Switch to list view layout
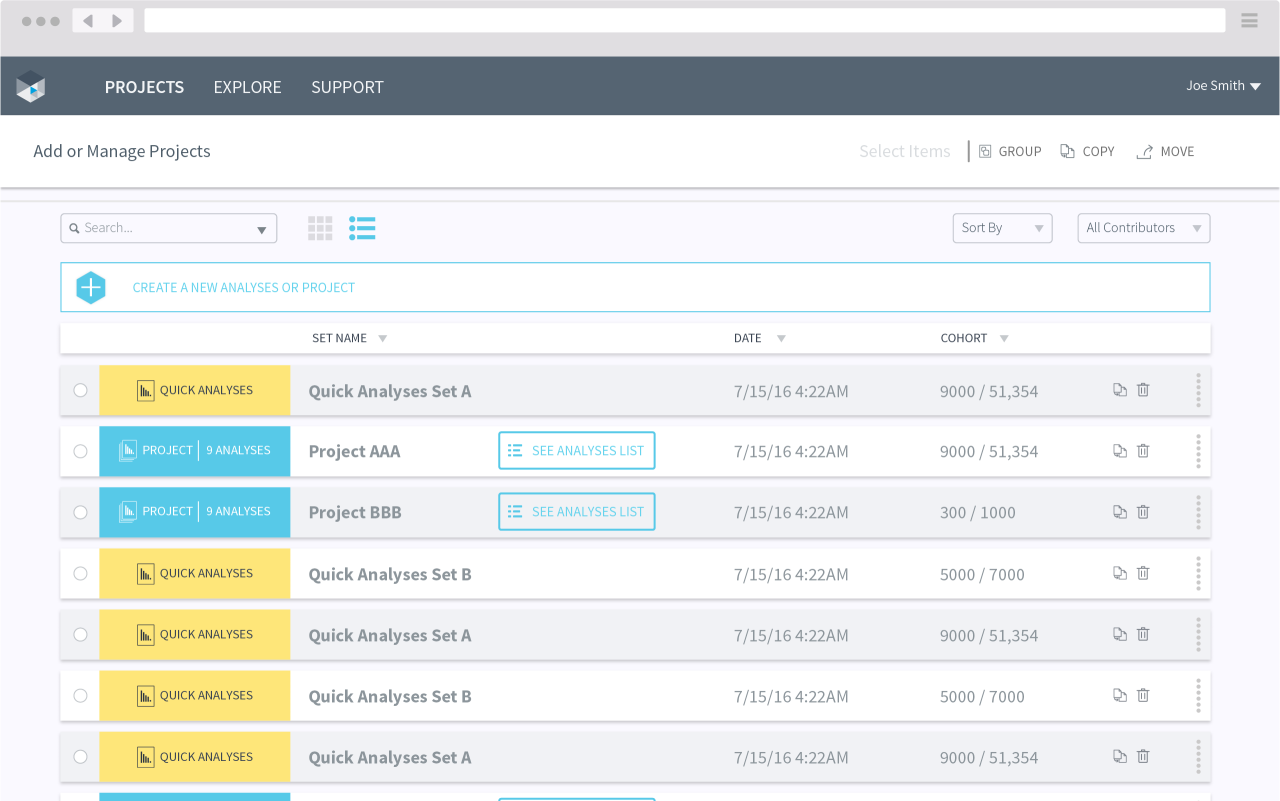 tap(362, 228)
